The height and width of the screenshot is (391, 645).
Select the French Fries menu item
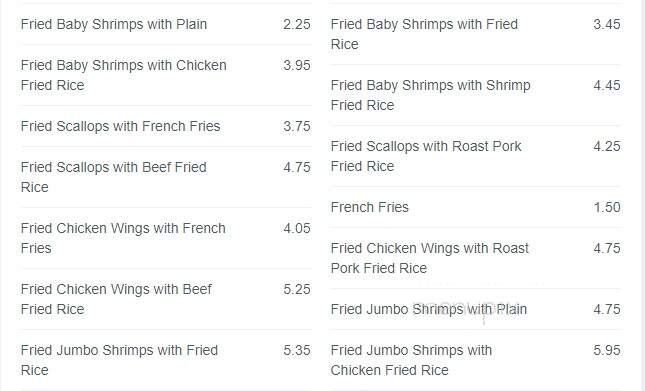(x=370, y=207)
